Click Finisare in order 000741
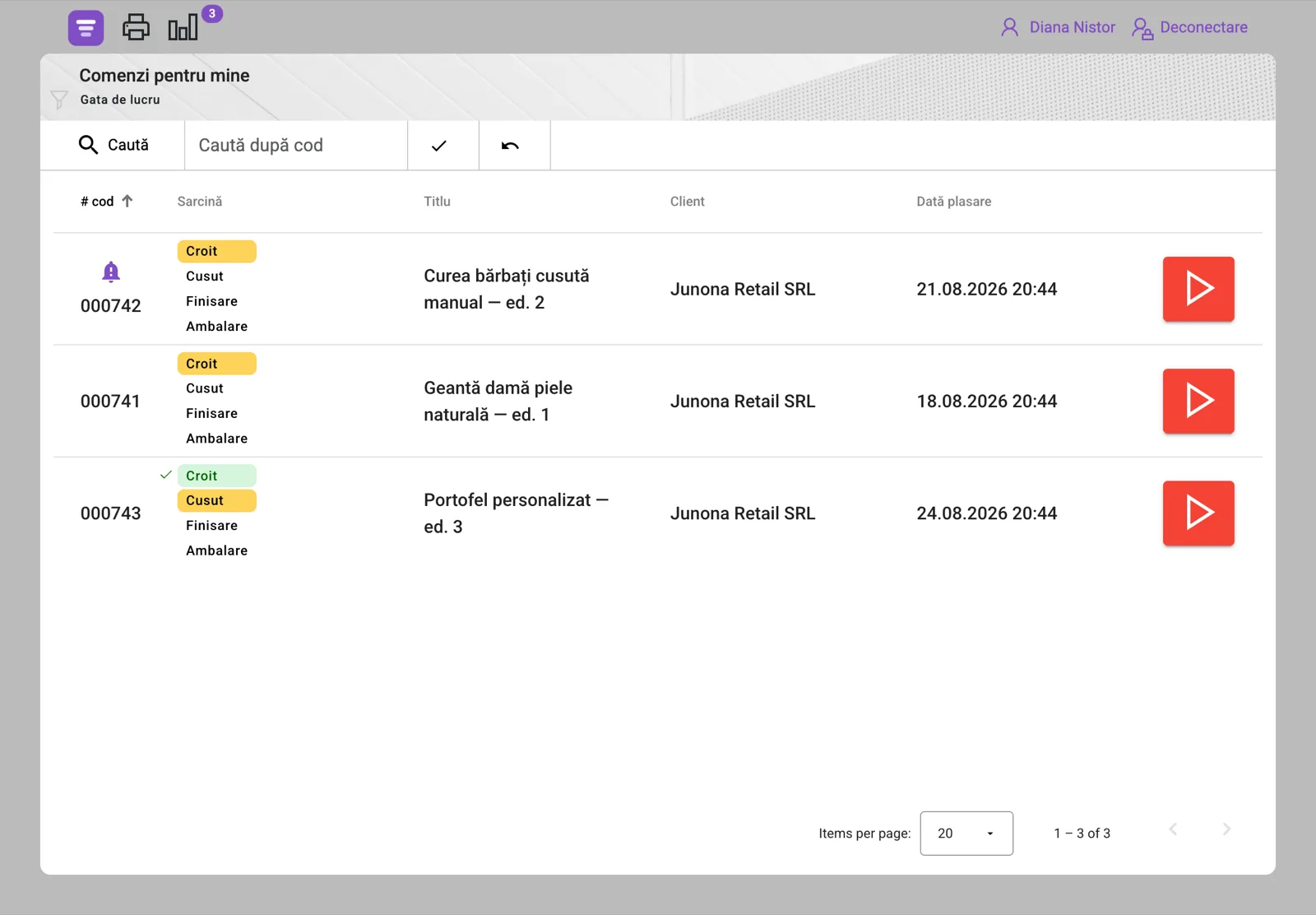Screen dimensions: 1316x915 (211, 413)
